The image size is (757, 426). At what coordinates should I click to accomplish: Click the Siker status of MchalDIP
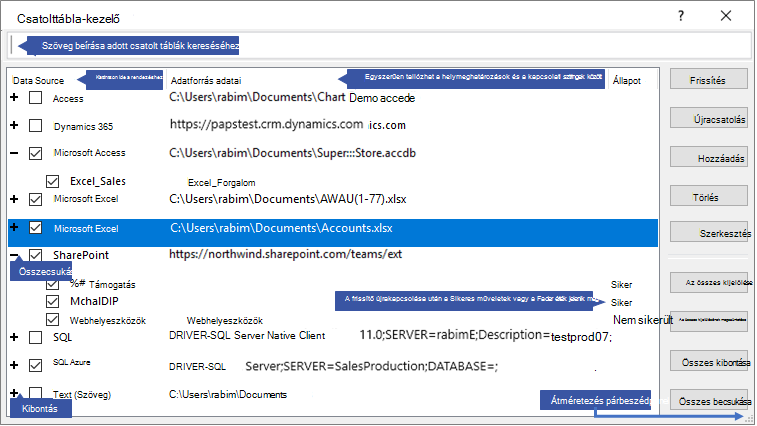pos(621,302)
